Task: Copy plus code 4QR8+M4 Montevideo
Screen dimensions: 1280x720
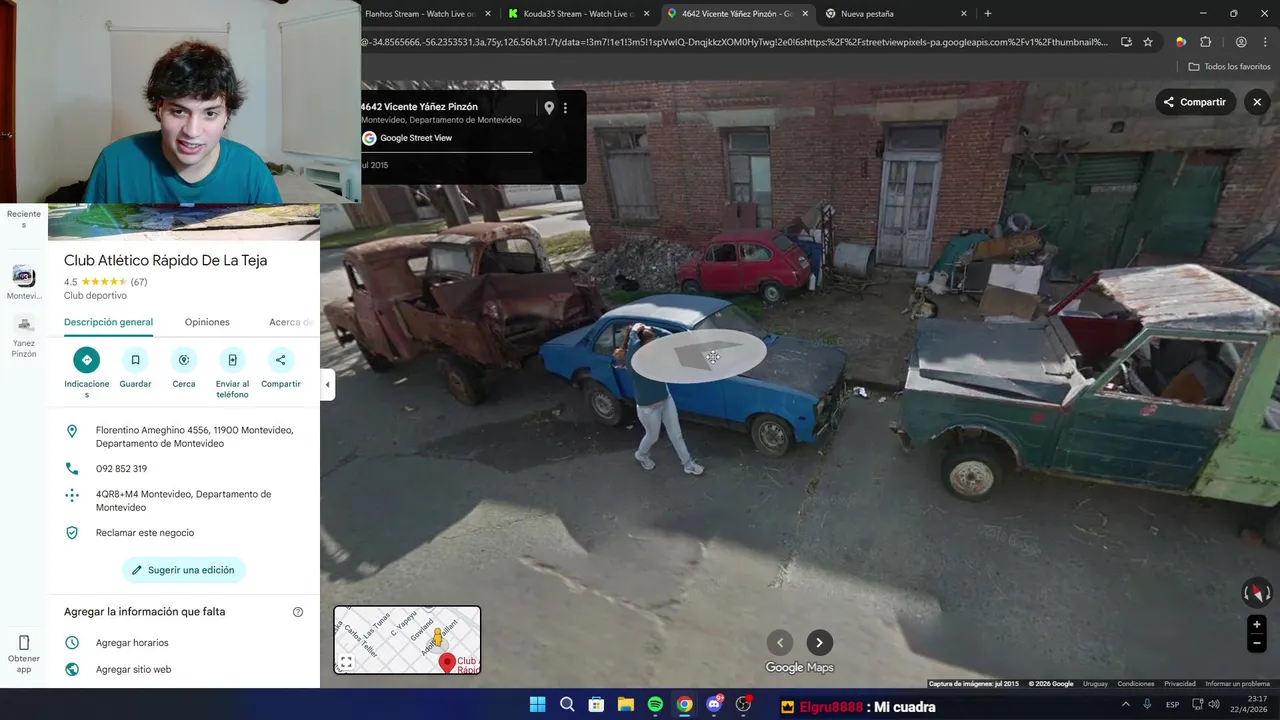Action: [184, 501]
